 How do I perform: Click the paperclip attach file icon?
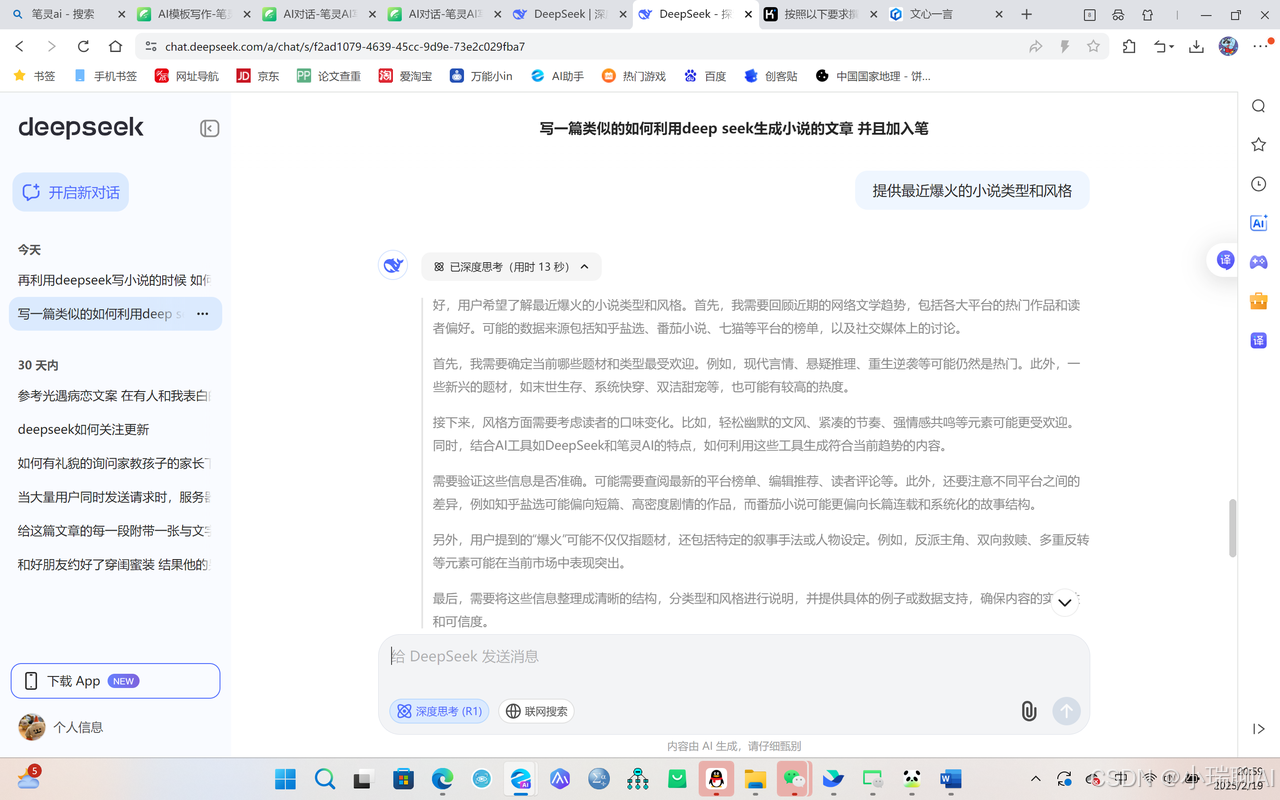(x=1028, y=711)
